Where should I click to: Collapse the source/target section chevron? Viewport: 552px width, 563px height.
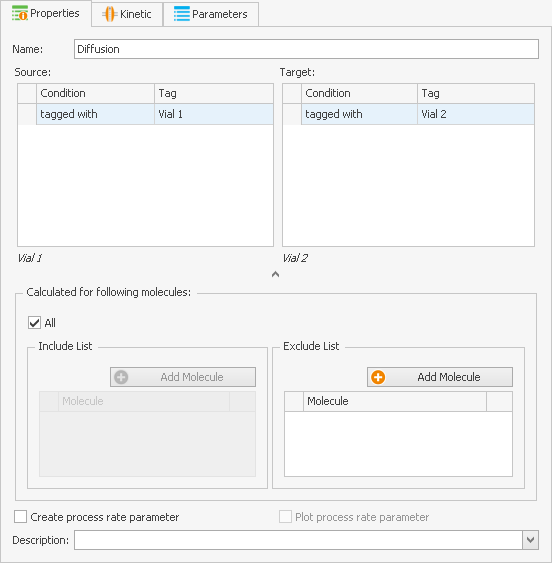coord(275,274)
